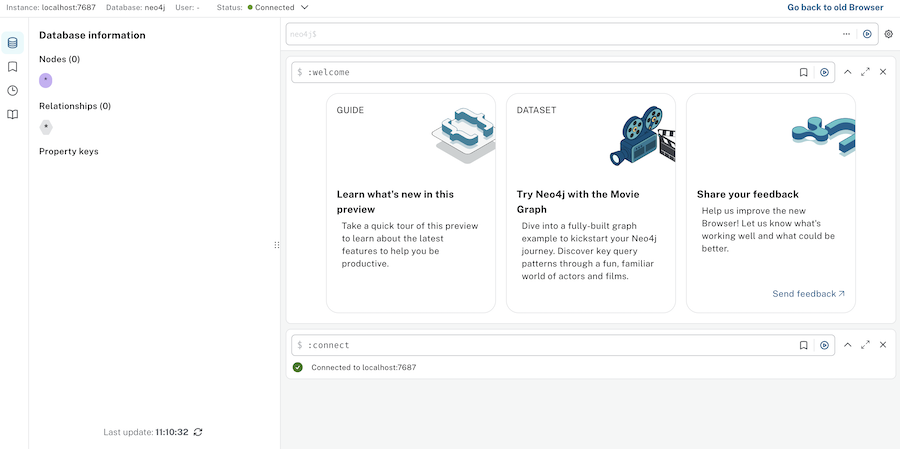Click the gray all-relationships asterisk label
This screenshot has height=449, width=900.
(x=46, y=127)
